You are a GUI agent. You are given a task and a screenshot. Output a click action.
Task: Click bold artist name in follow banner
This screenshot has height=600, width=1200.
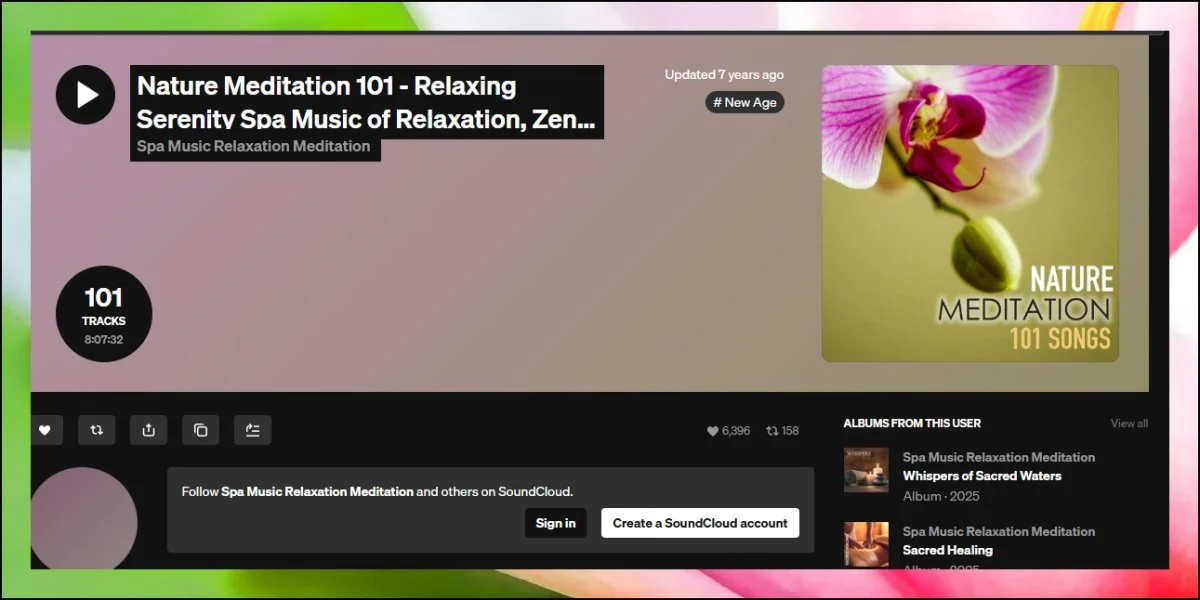[x=317, y=492]
